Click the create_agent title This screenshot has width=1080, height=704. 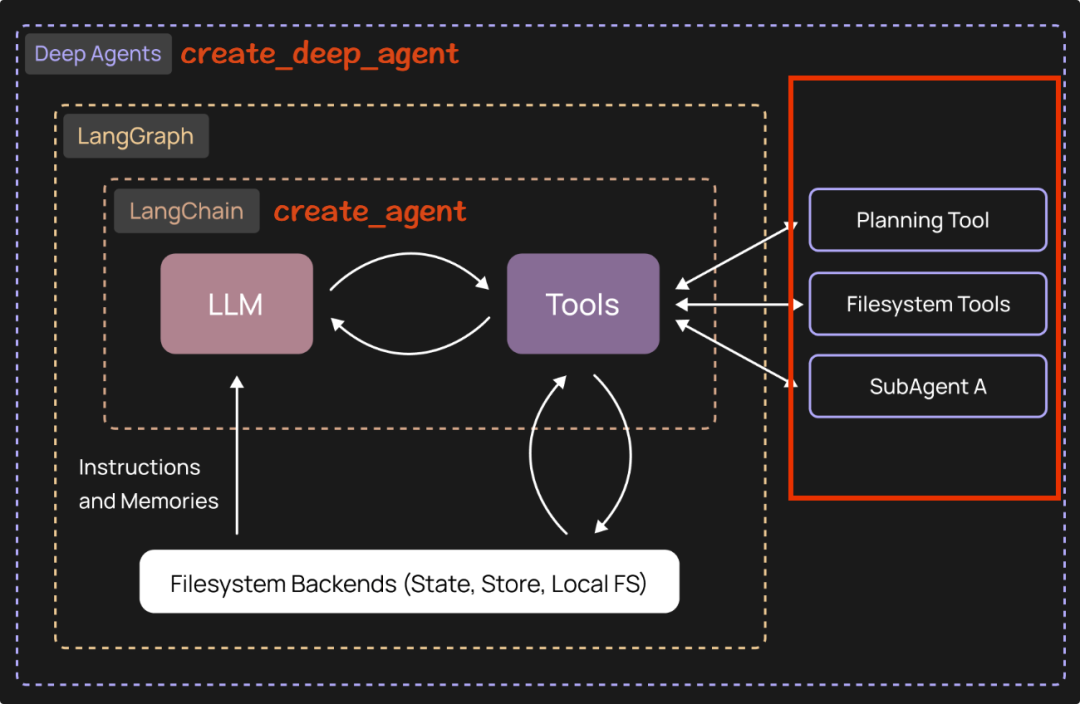tap(371, 211)
